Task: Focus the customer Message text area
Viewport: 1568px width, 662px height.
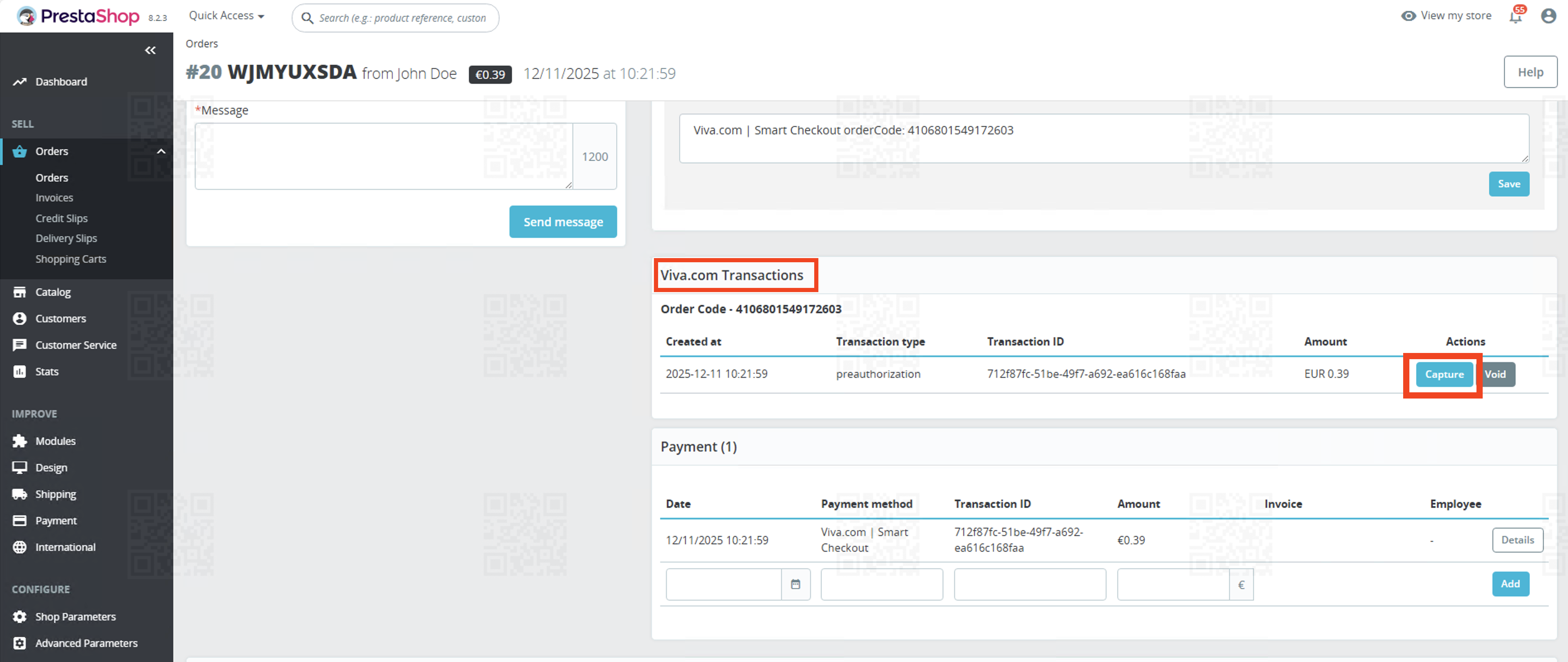Action: pyautogui.click(x=384, y=156)
